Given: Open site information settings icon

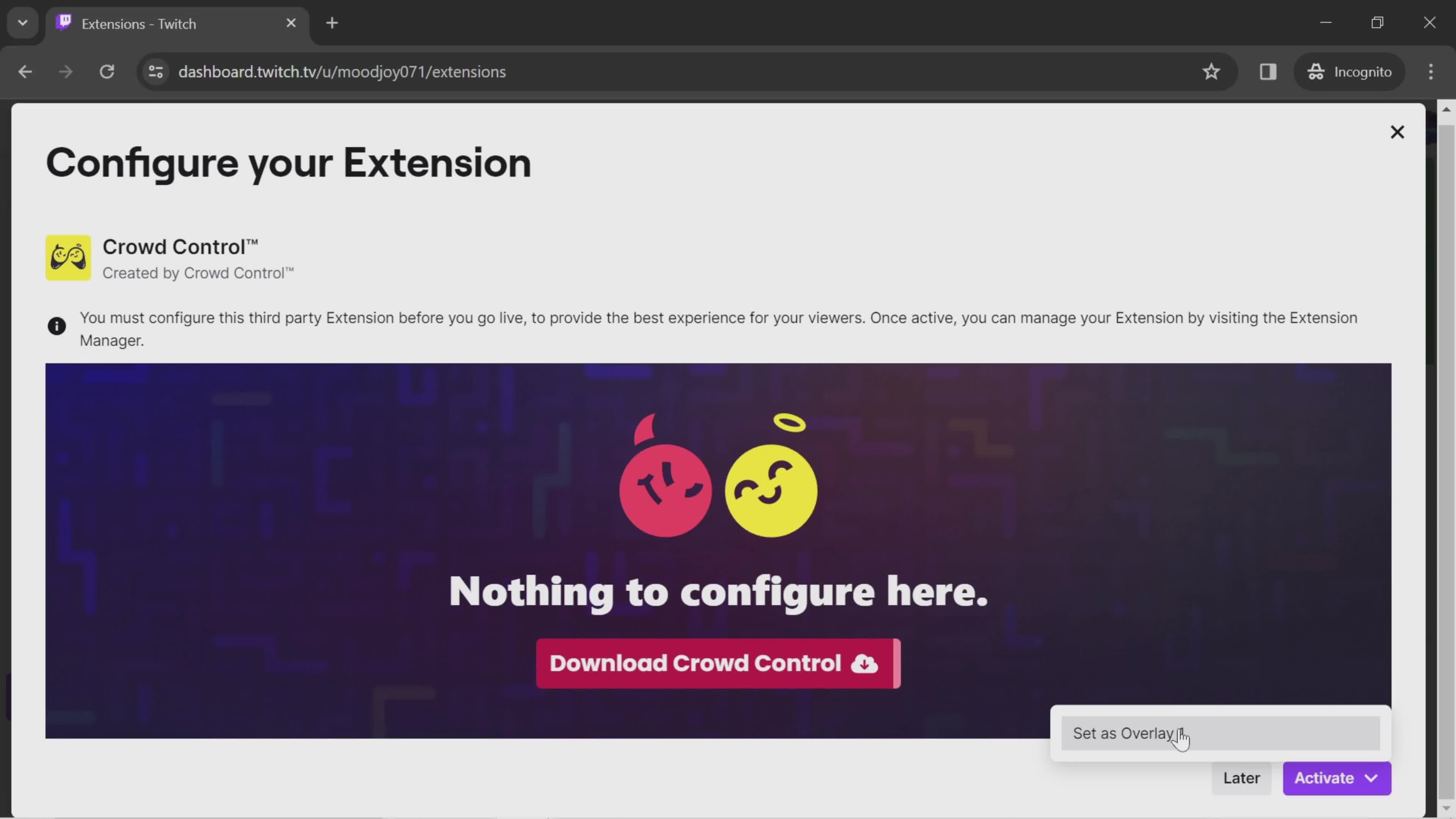Looking at the screenshot, I should coord(156,72).
